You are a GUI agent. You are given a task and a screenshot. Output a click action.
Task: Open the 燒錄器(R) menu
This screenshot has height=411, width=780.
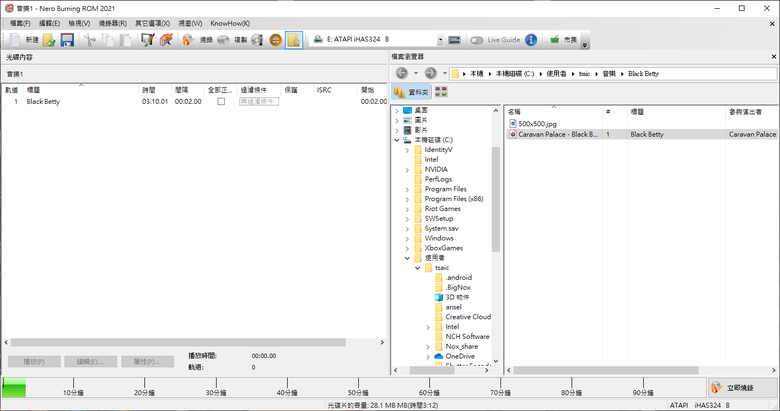tap(112, 23)
